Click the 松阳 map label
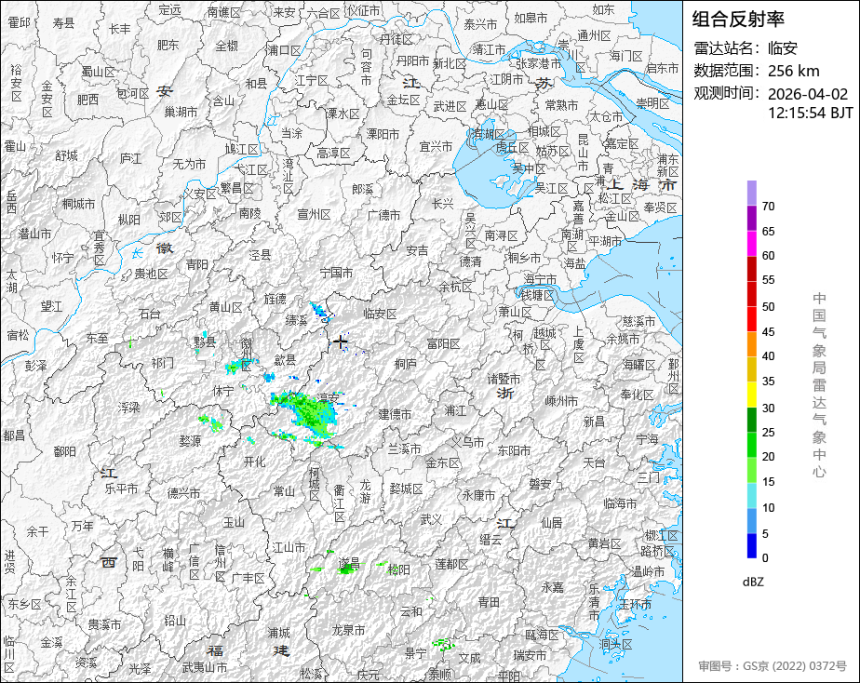Screen dimensions: 860x683 pos(399,569)
